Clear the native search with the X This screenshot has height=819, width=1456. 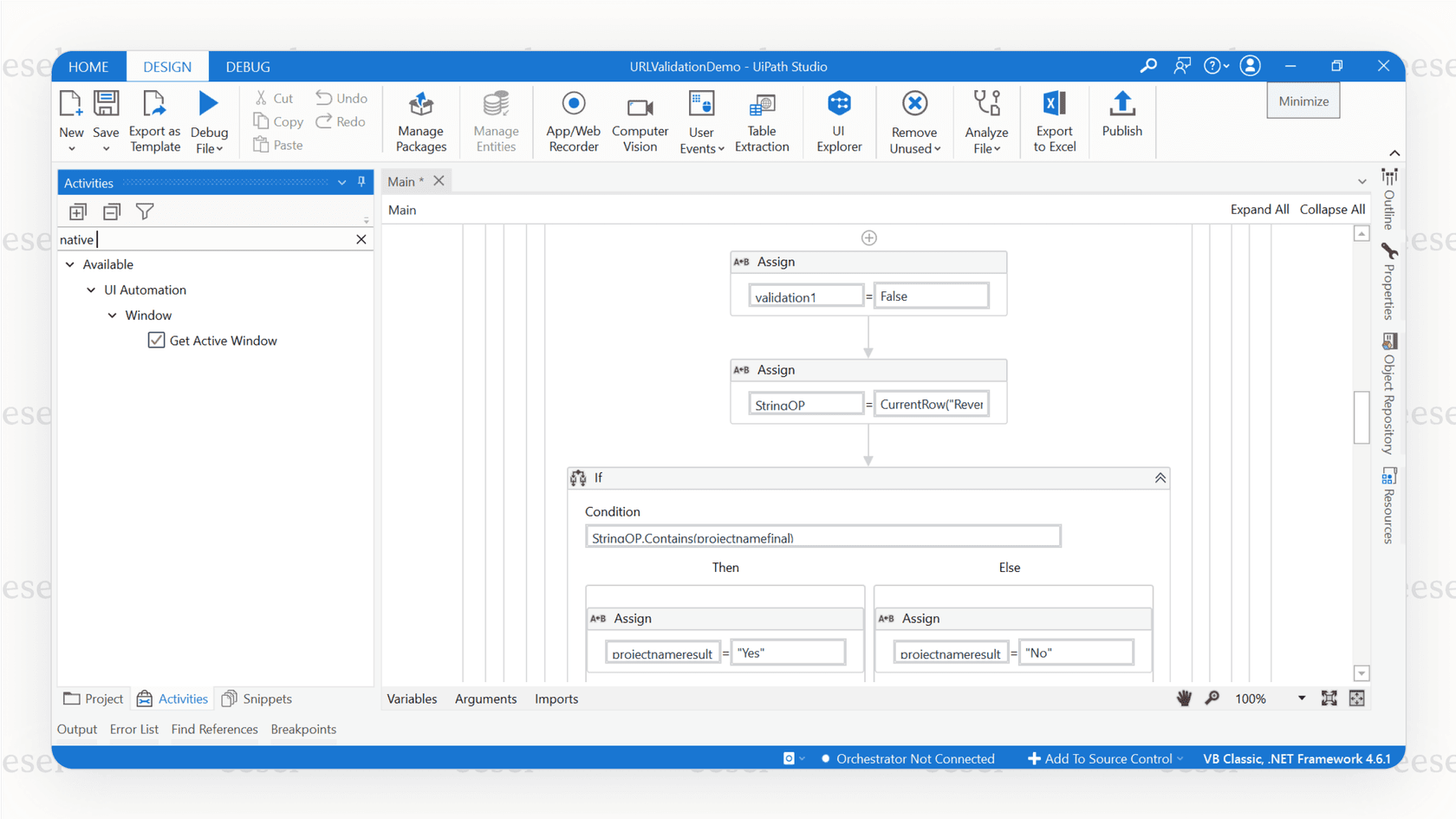(361, 239)
